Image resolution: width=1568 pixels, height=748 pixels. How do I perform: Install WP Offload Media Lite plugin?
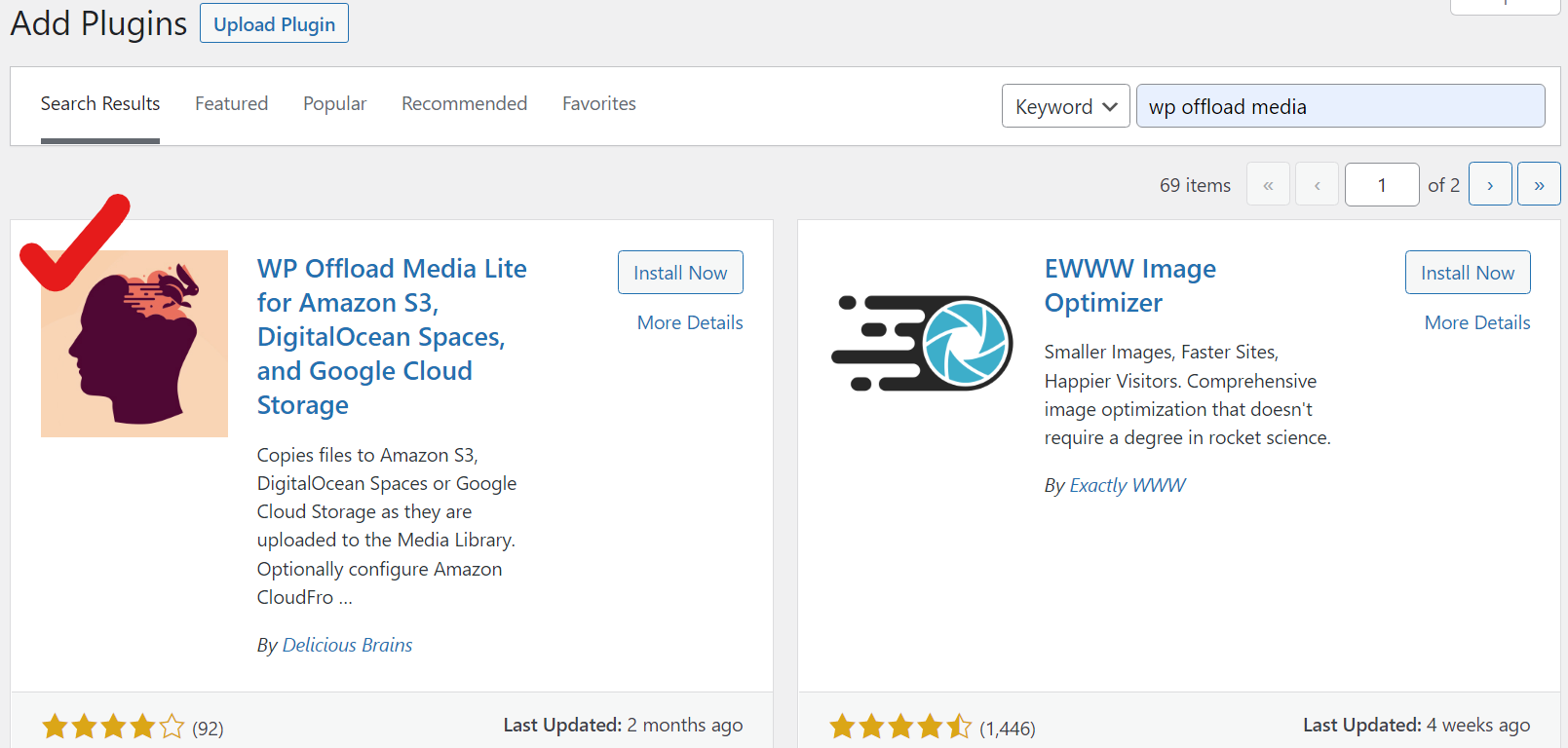[x=680, y=273]
